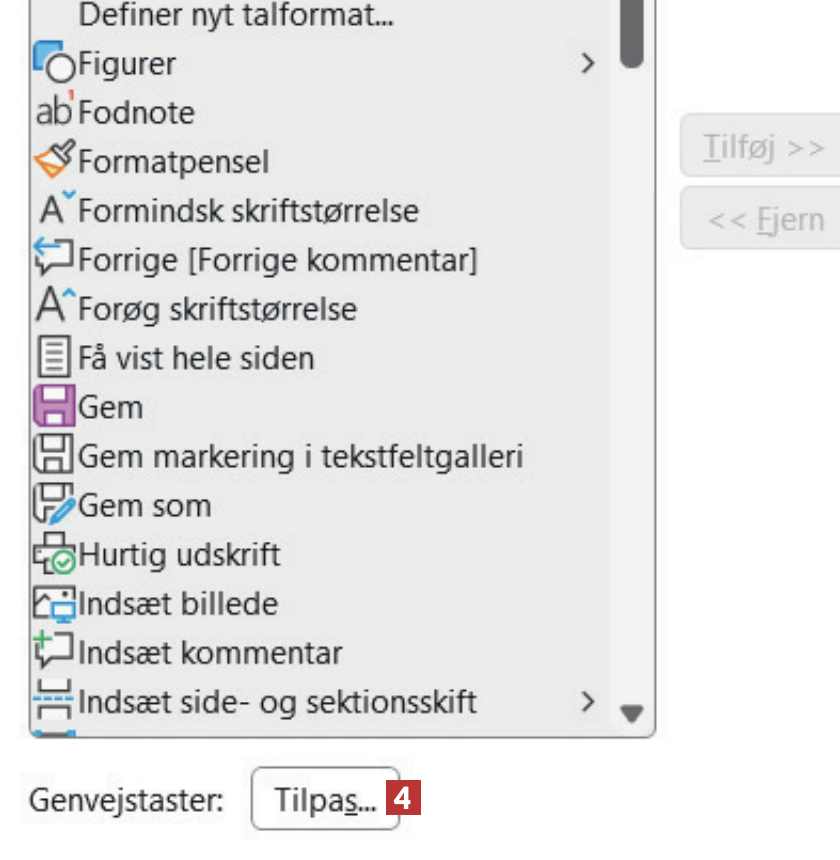Expand Indsæt side- og sektionsskift submenu arrow
This screenshot has width=840, height=860.
point(587,701)
